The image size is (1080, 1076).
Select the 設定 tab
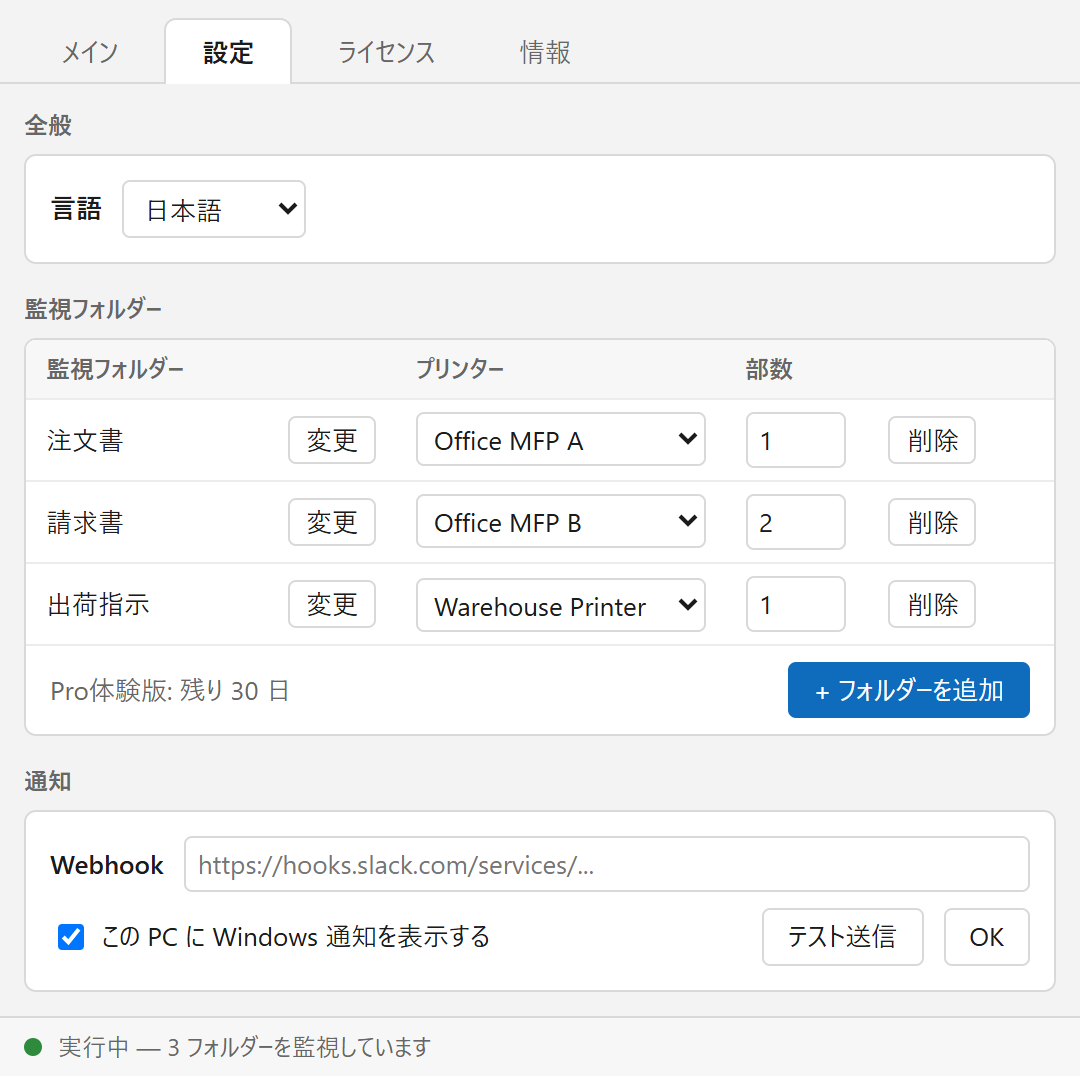click(228, 52)
